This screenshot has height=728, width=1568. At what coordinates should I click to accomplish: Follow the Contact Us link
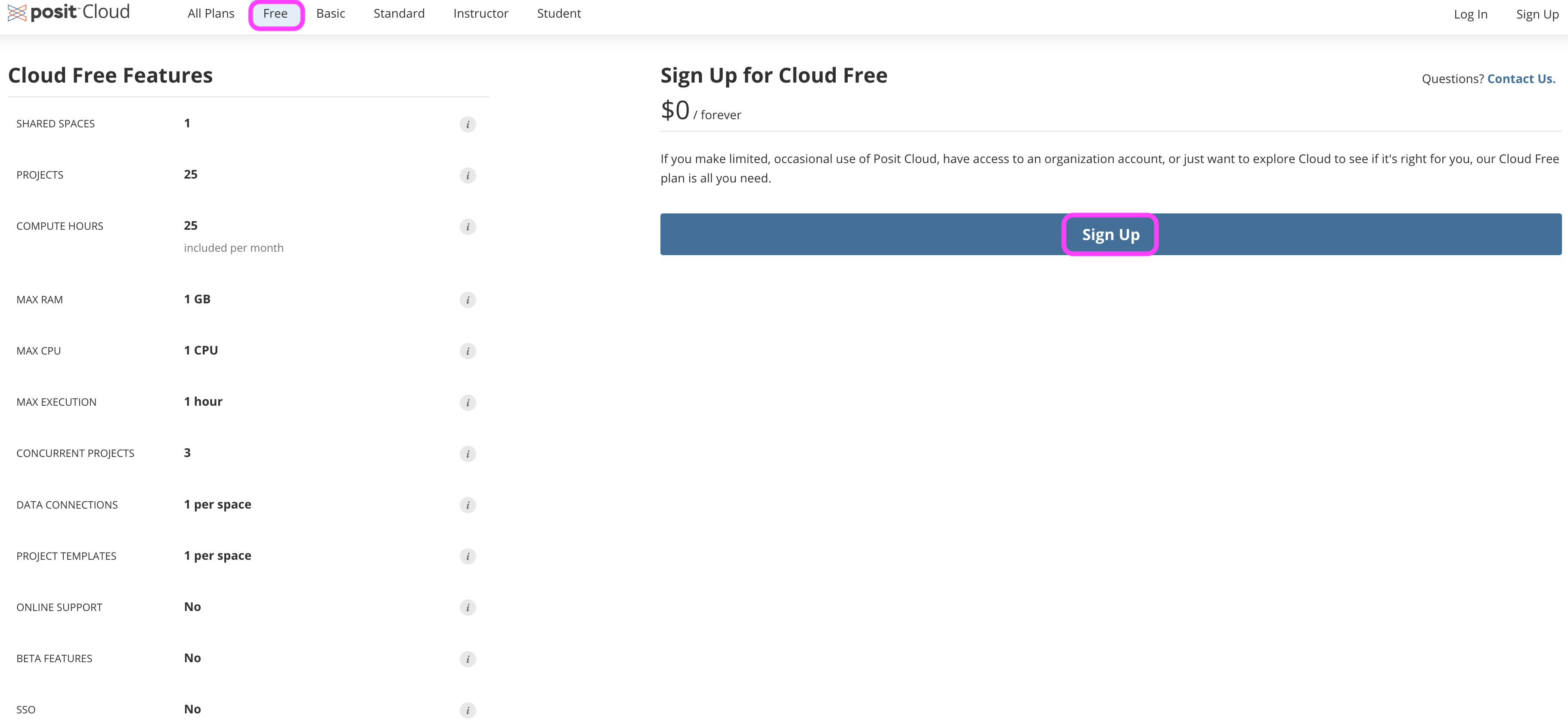click(x=1521, y=78)
